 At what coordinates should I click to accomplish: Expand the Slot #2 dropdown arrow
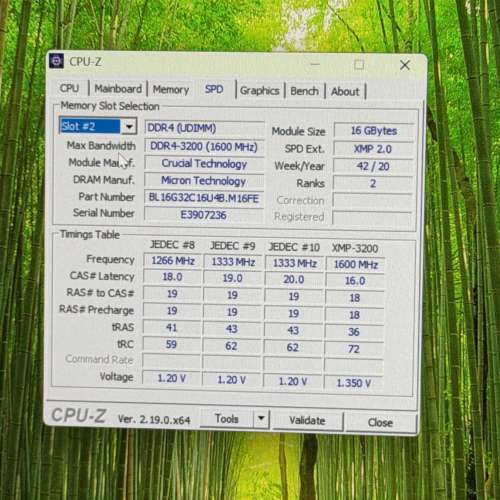(129, 127)
